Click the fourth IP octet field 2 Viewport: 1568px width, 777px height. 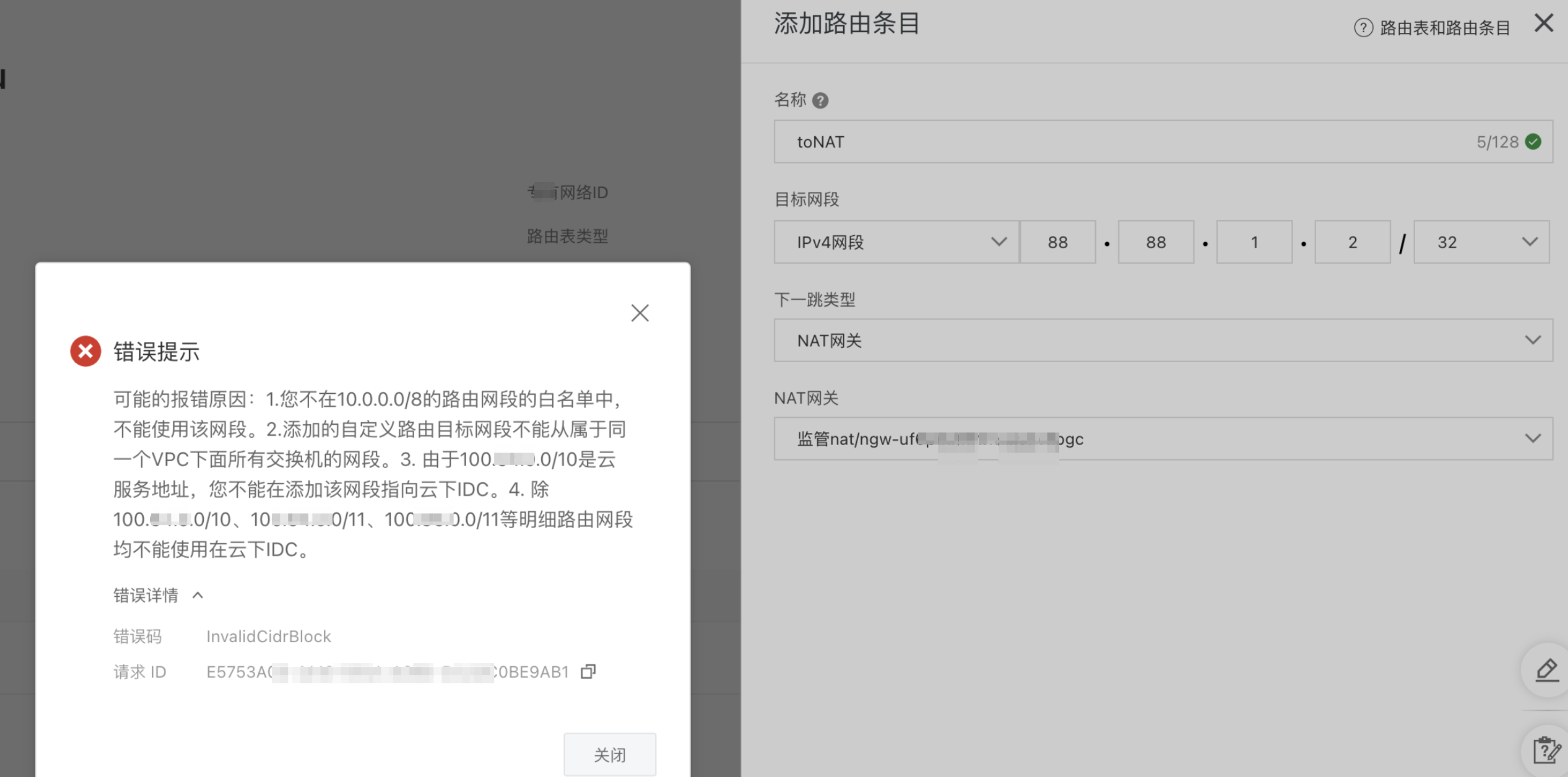coord(1352,242)
